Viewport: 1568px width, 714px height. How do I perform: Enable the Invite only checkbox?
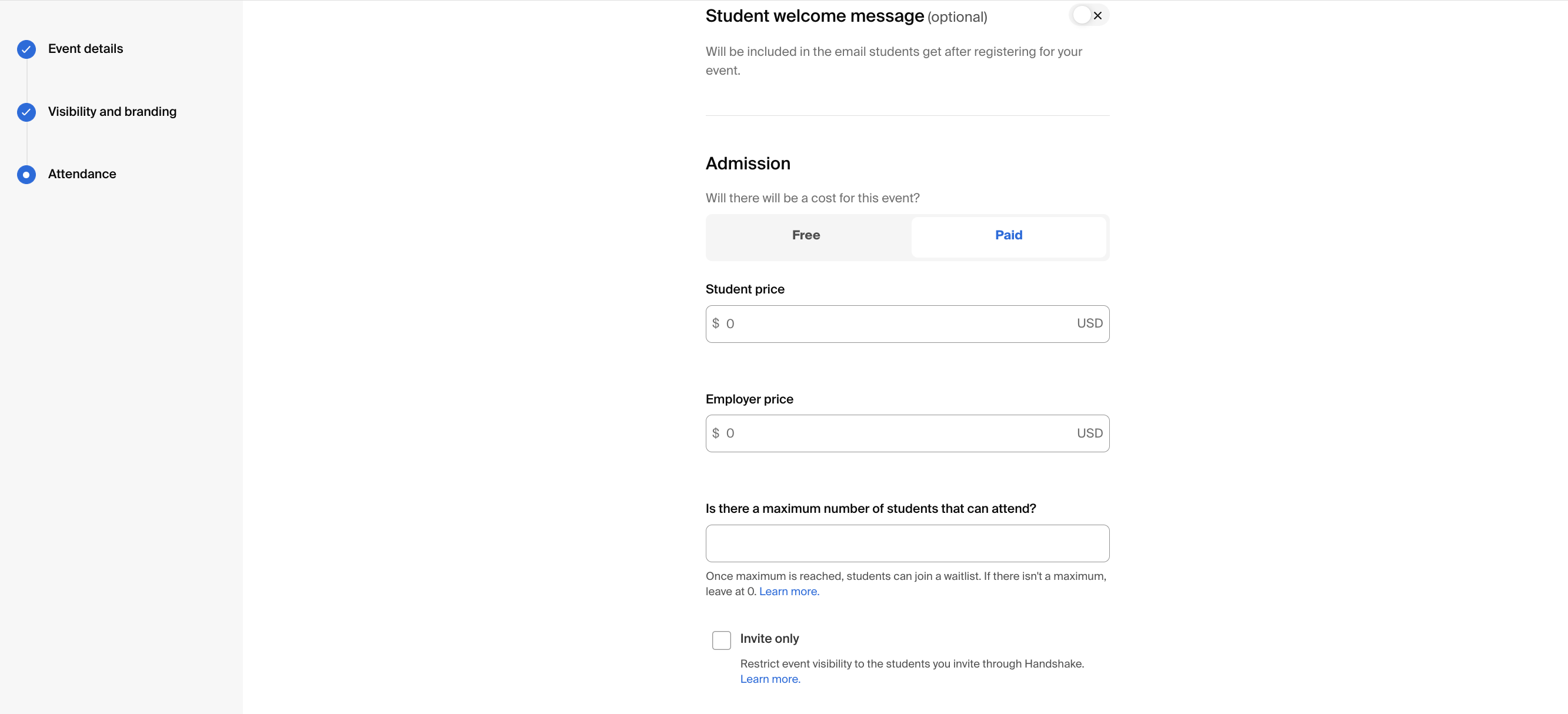tap(722, 638)
